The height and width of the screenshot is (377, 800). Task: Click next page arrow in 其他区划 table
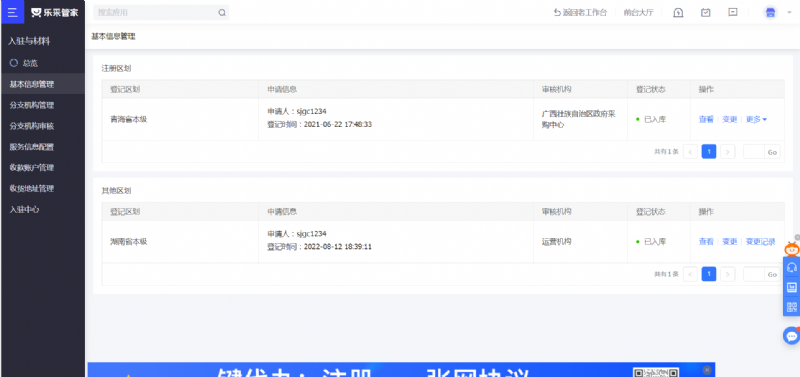(x=727, y=274)
